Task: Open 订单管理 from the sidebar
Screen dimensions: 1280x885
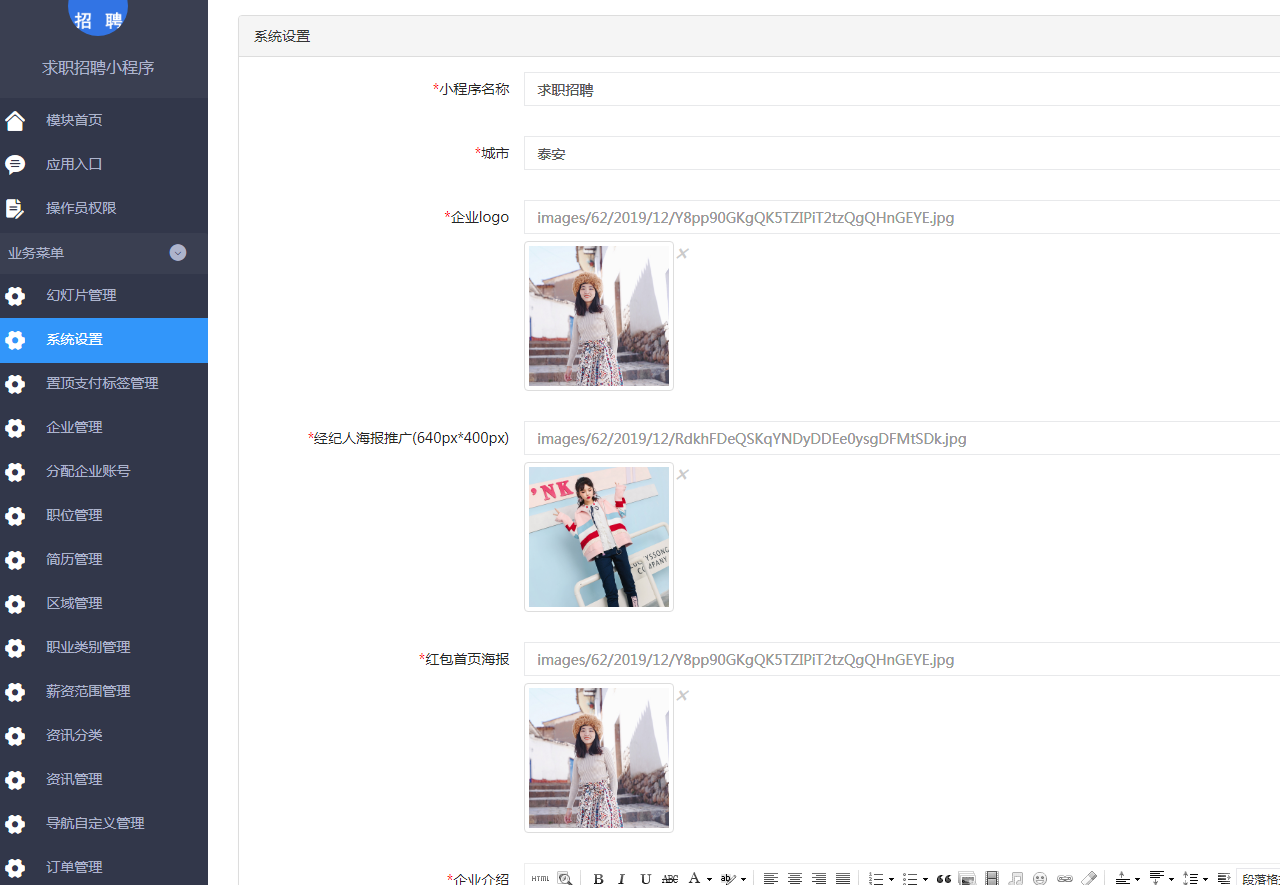Action: tap(74, 868)
